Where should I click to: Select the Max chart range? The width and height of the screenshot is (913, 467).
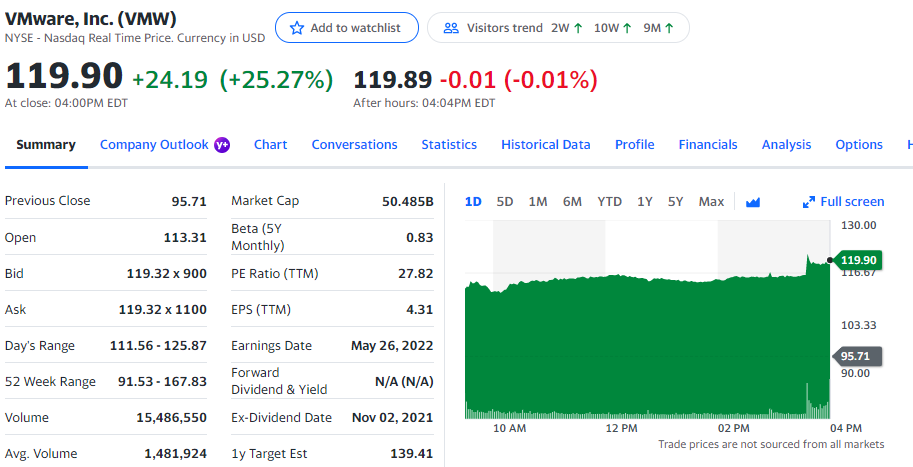(x=711, y=202)
